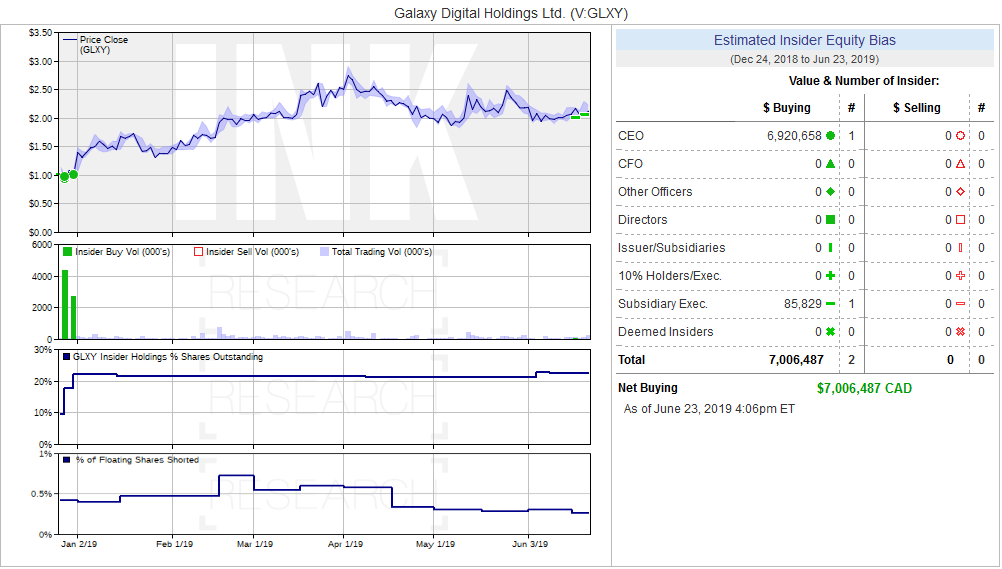This screenshot has height=569, width=1002.
Task: Click the Price Close (GLXY) legend line
Action: 70,40
